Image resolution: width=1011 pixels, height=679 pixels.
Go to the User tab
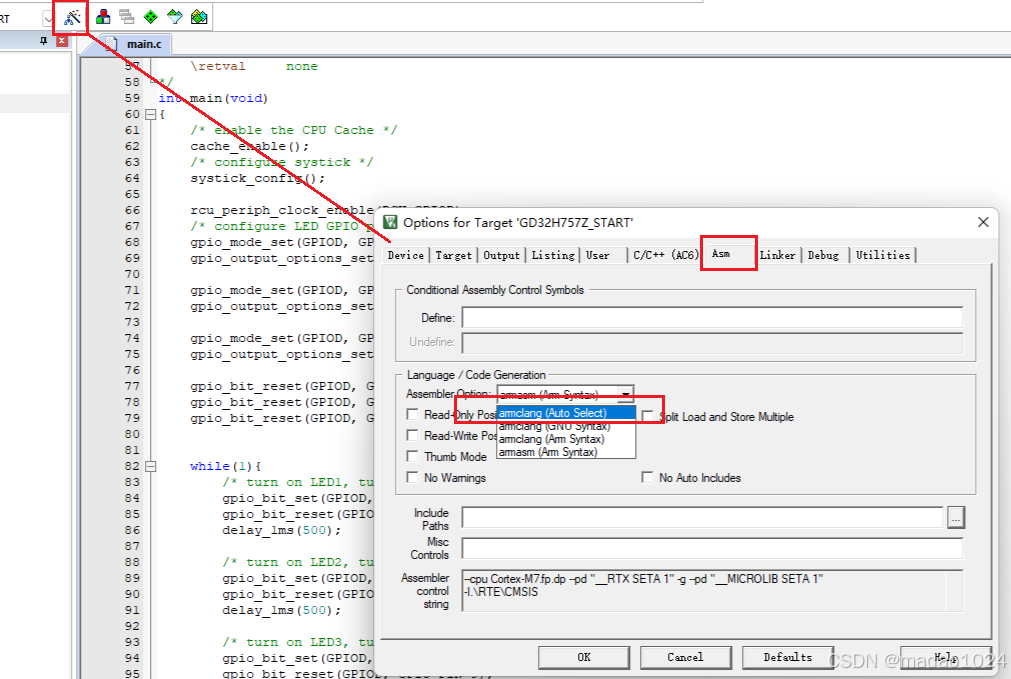(x=598, y=255)
